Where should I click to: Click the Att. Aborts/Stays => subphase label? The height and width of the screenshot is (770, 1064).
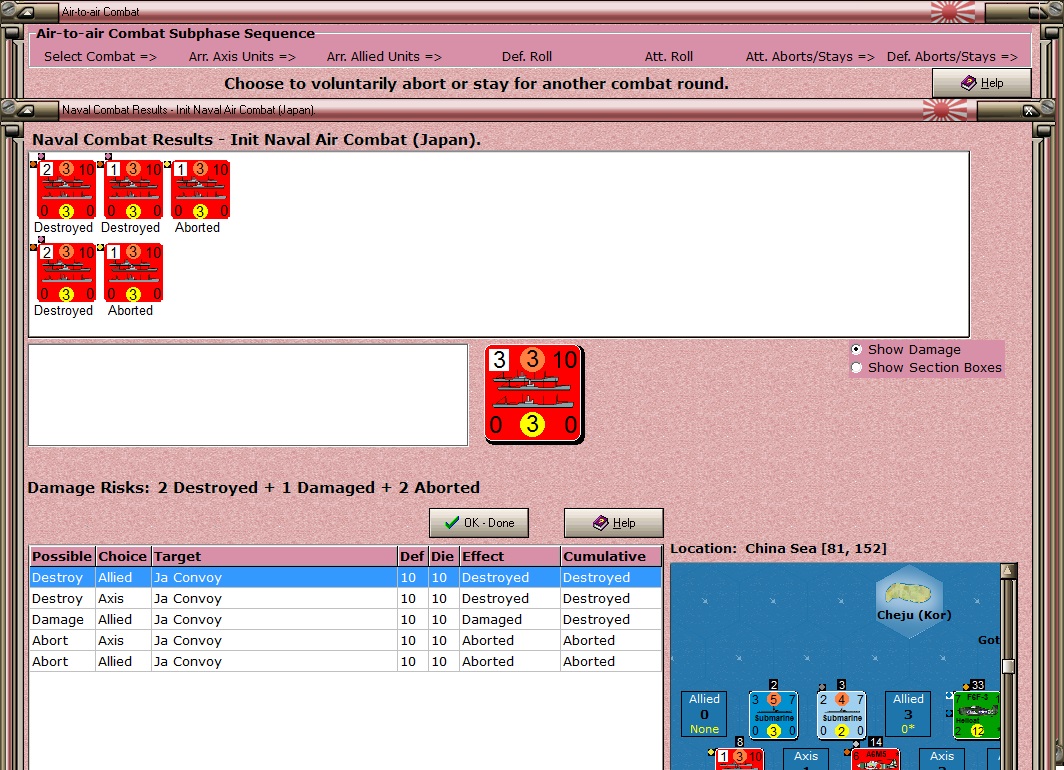click(x=810, y=57)
